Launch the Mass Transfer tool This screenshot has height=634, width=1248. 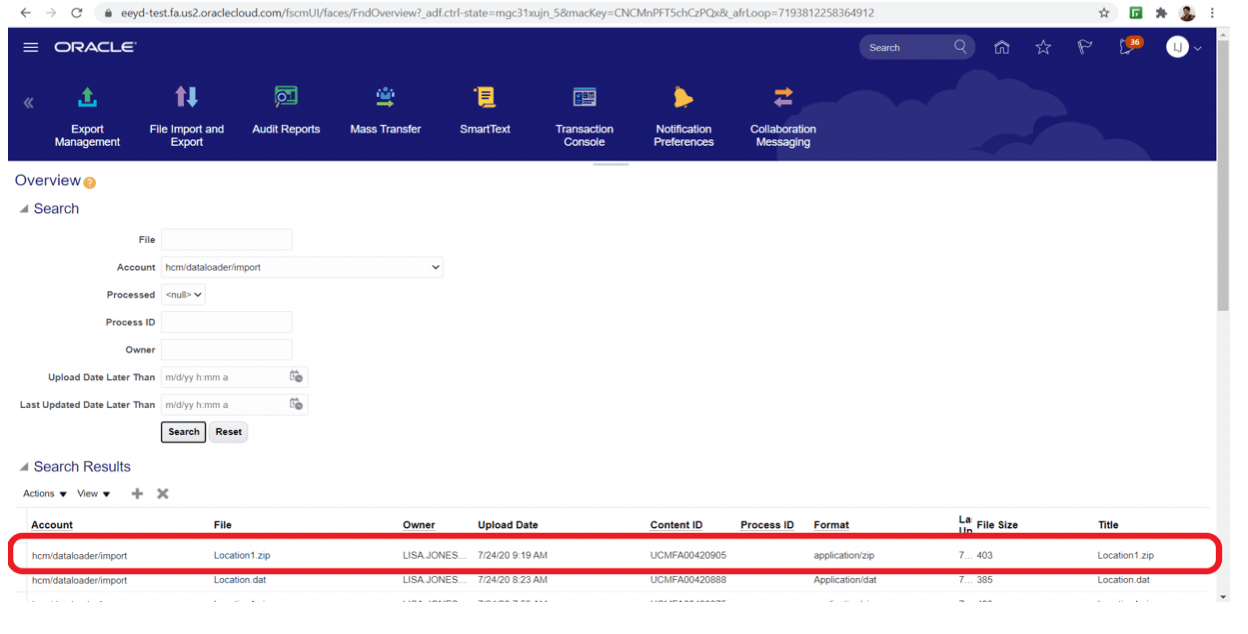click(385, 98)
